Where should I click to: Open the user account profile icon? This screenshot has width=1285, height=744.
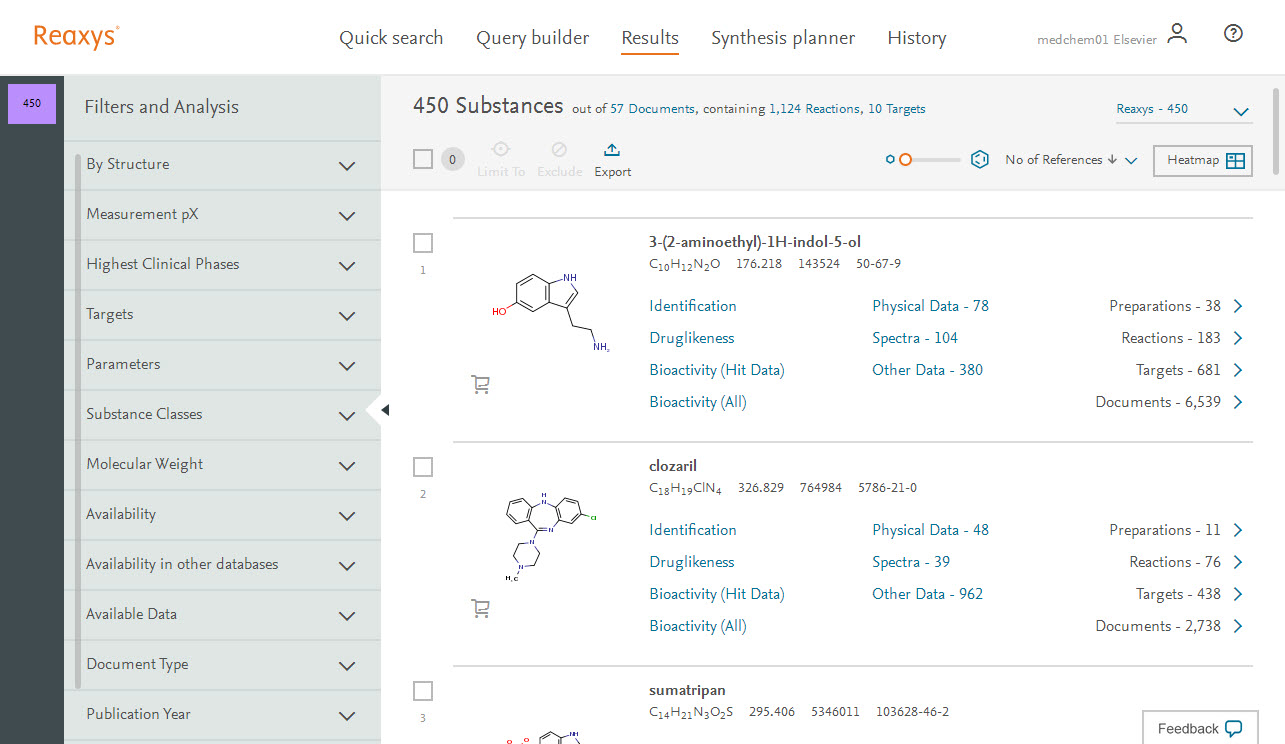1177,34
